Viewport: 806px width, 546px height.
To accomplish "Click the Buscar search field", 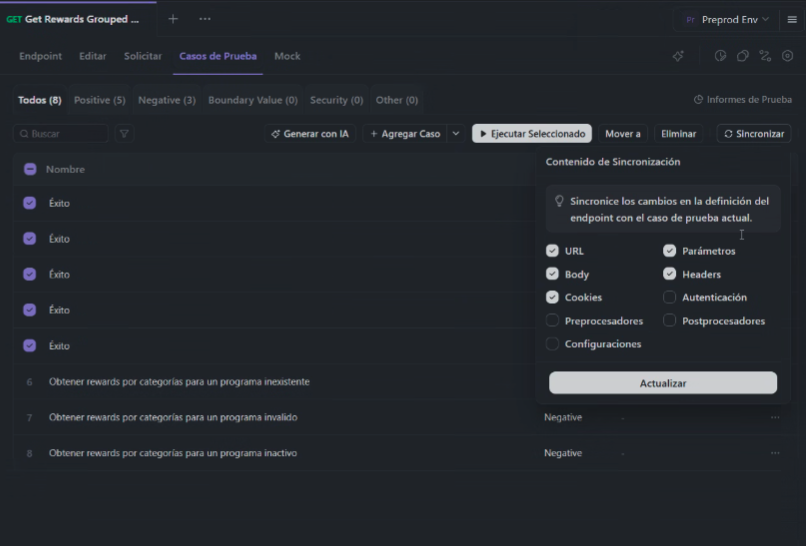I will pyautogui.click(x=63, y=133).
